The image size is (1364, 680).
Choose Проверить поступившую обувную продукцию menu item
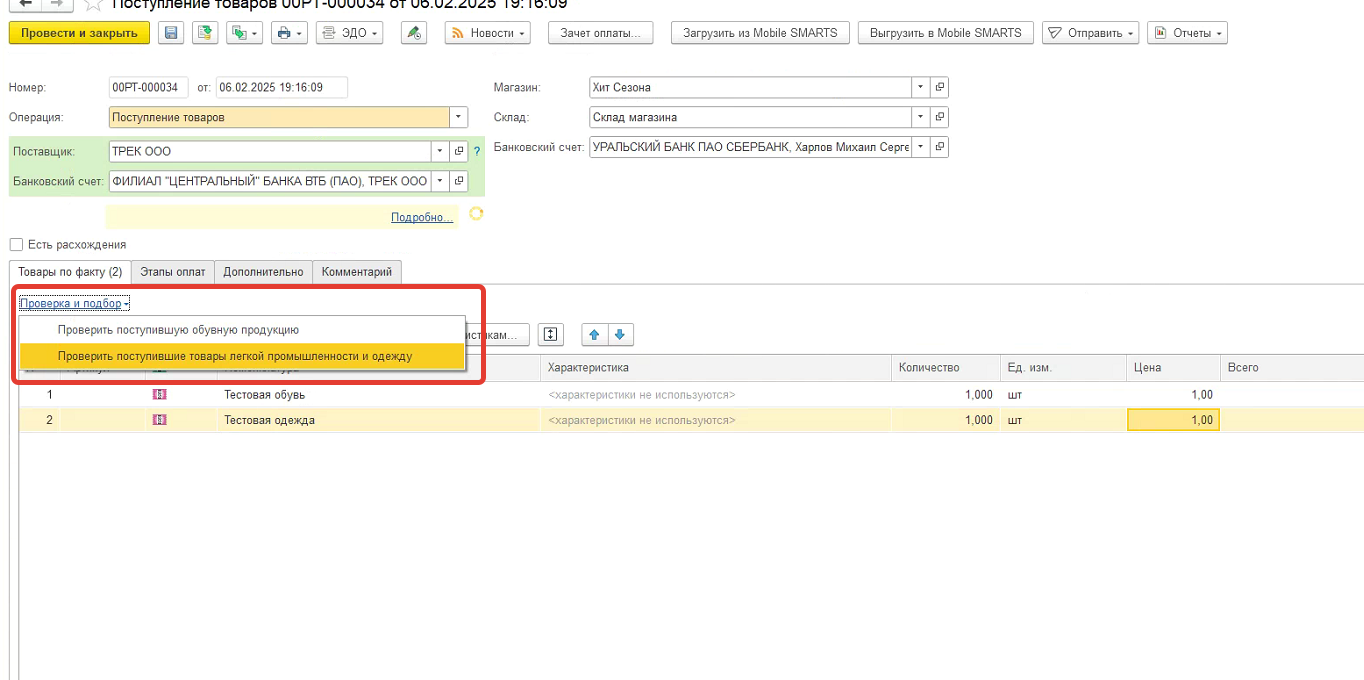pyautogui.click(x=178, y=330)
